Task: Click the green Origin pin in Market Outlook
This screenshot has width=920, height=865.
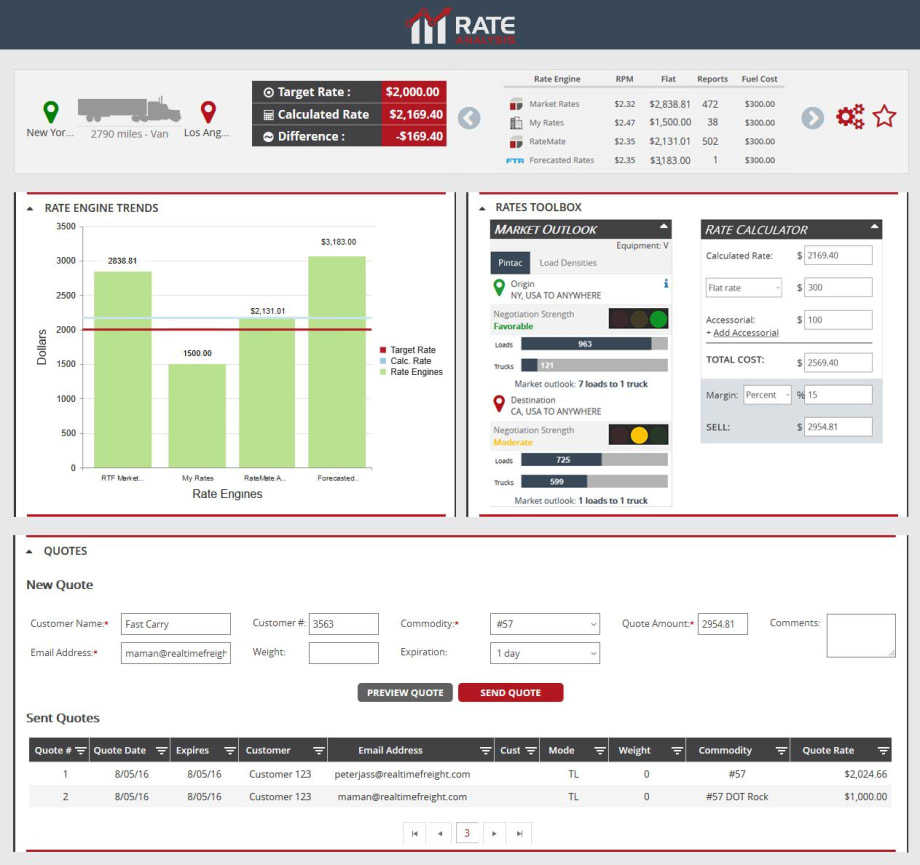Action: coord(497,288)
